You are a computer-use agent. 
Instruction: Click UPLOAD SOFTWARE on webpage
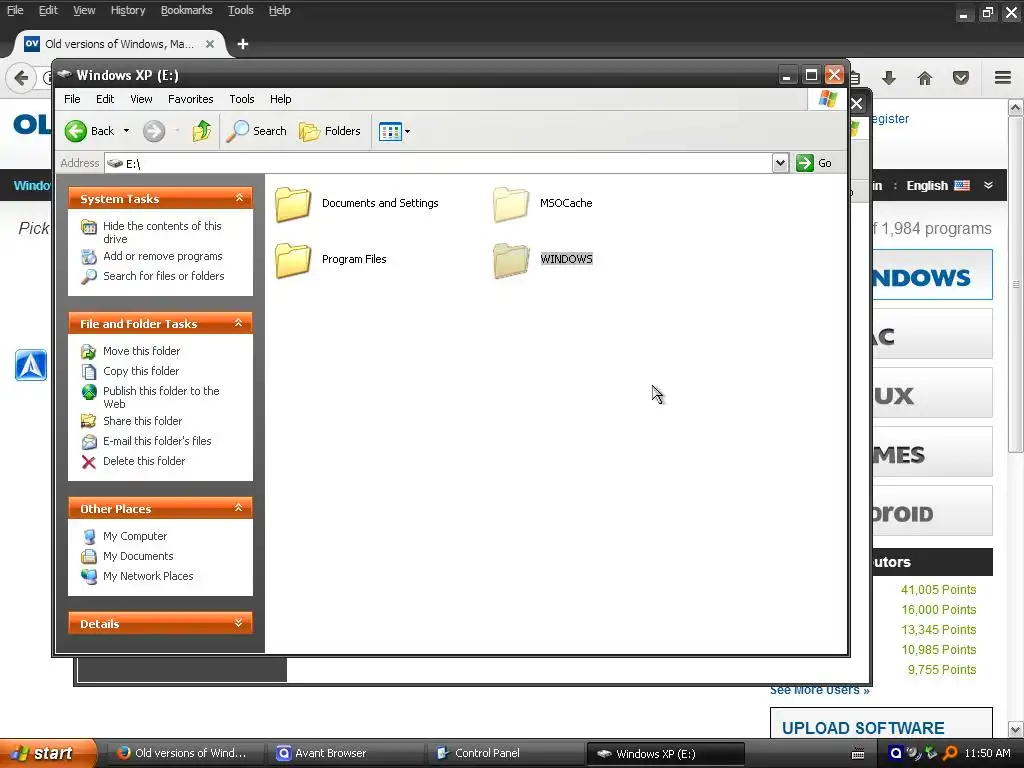coord(863,728)
